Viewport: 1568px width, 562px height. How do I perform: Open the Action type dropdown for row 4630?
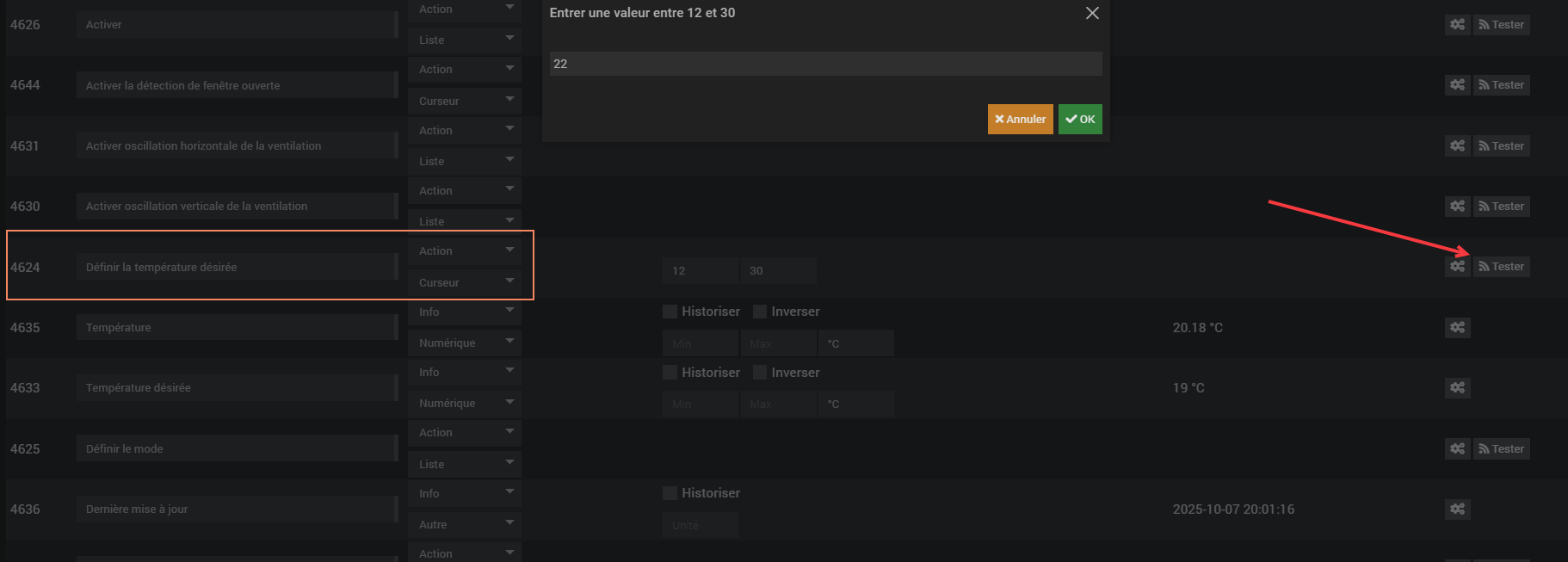(465, 191)
